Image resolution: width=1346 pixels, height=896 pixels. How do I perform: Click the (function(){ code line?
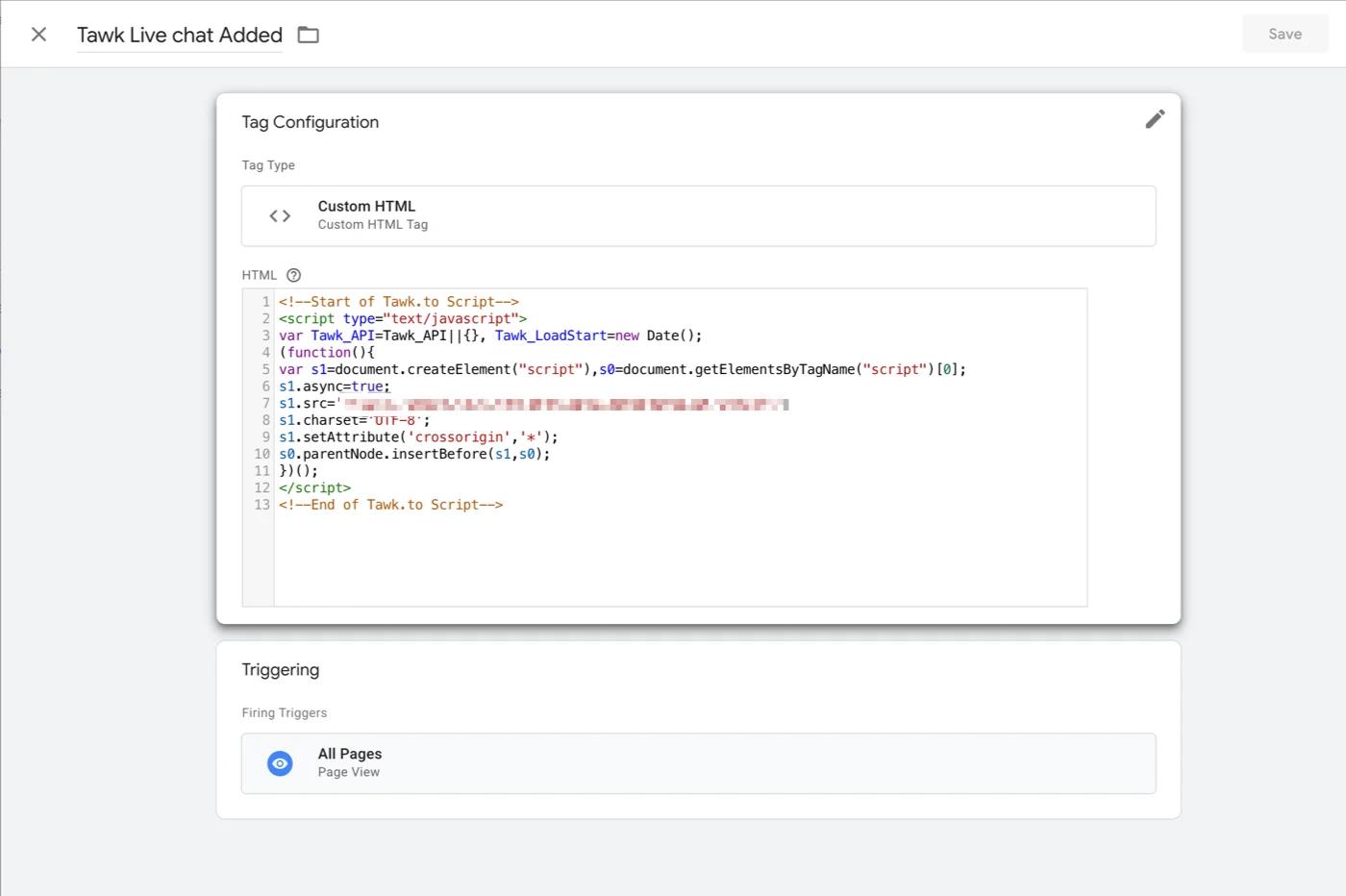click(x=327, y=352)
